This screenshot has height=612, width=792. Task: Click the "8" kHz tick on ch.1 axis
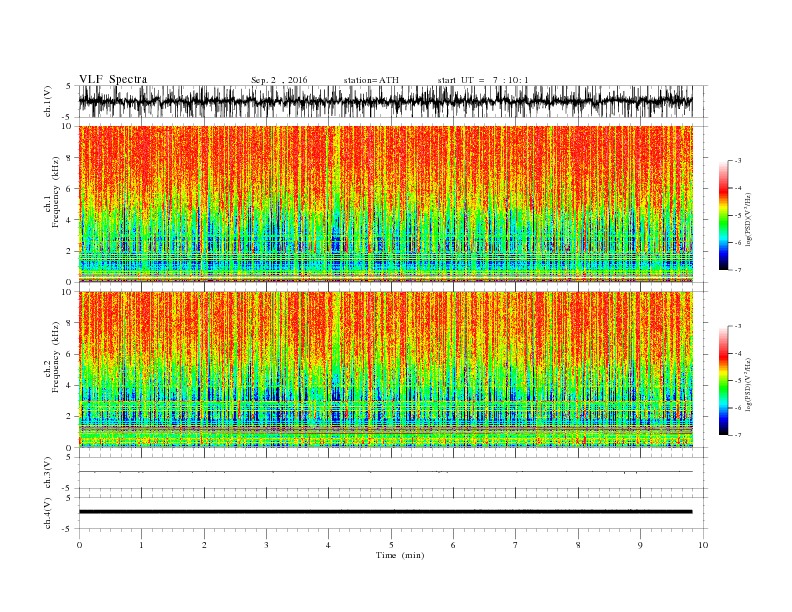[70, 158]
